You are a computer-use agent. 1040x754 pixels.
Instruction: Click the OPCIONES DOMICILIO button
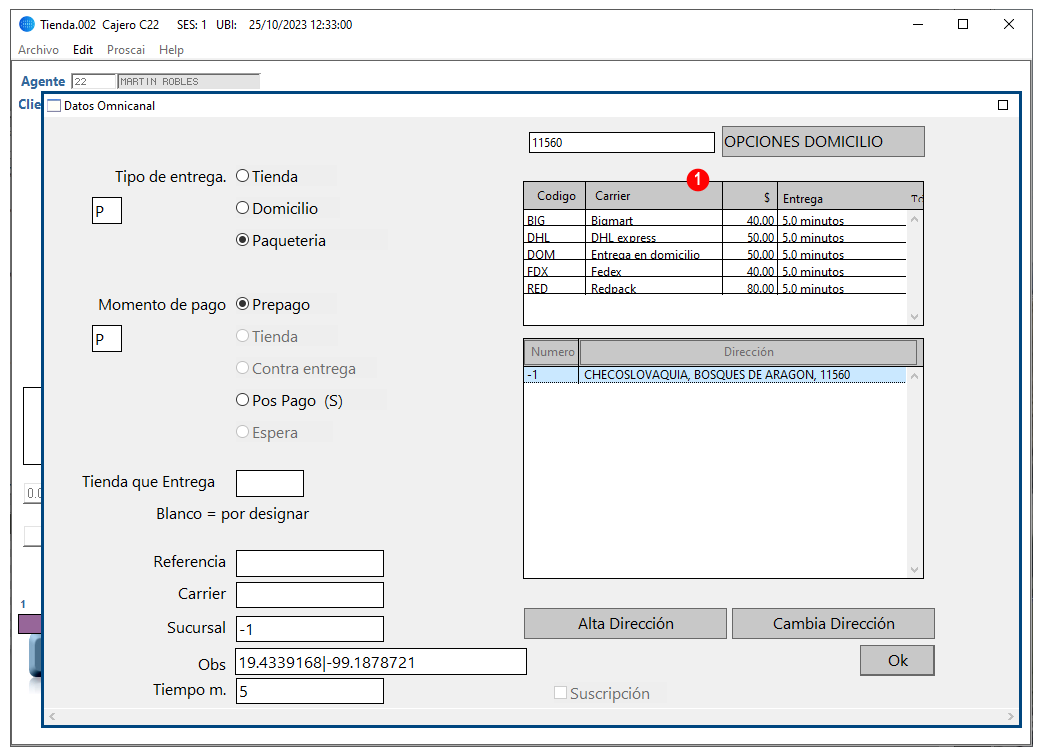[822, 141]
